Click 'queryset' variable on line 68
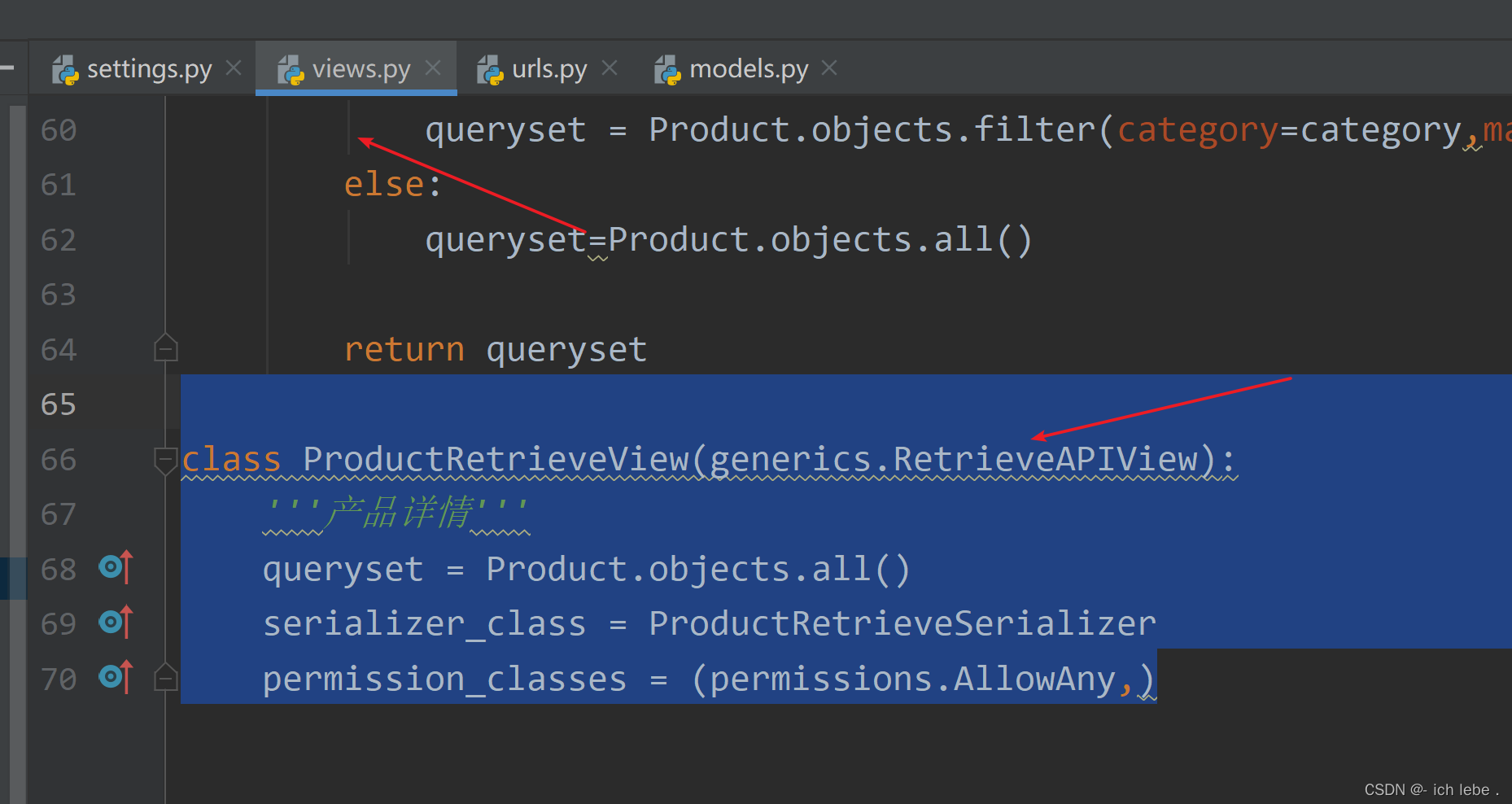Viewport: 1512px width, 804px height. tap(343, 570)
